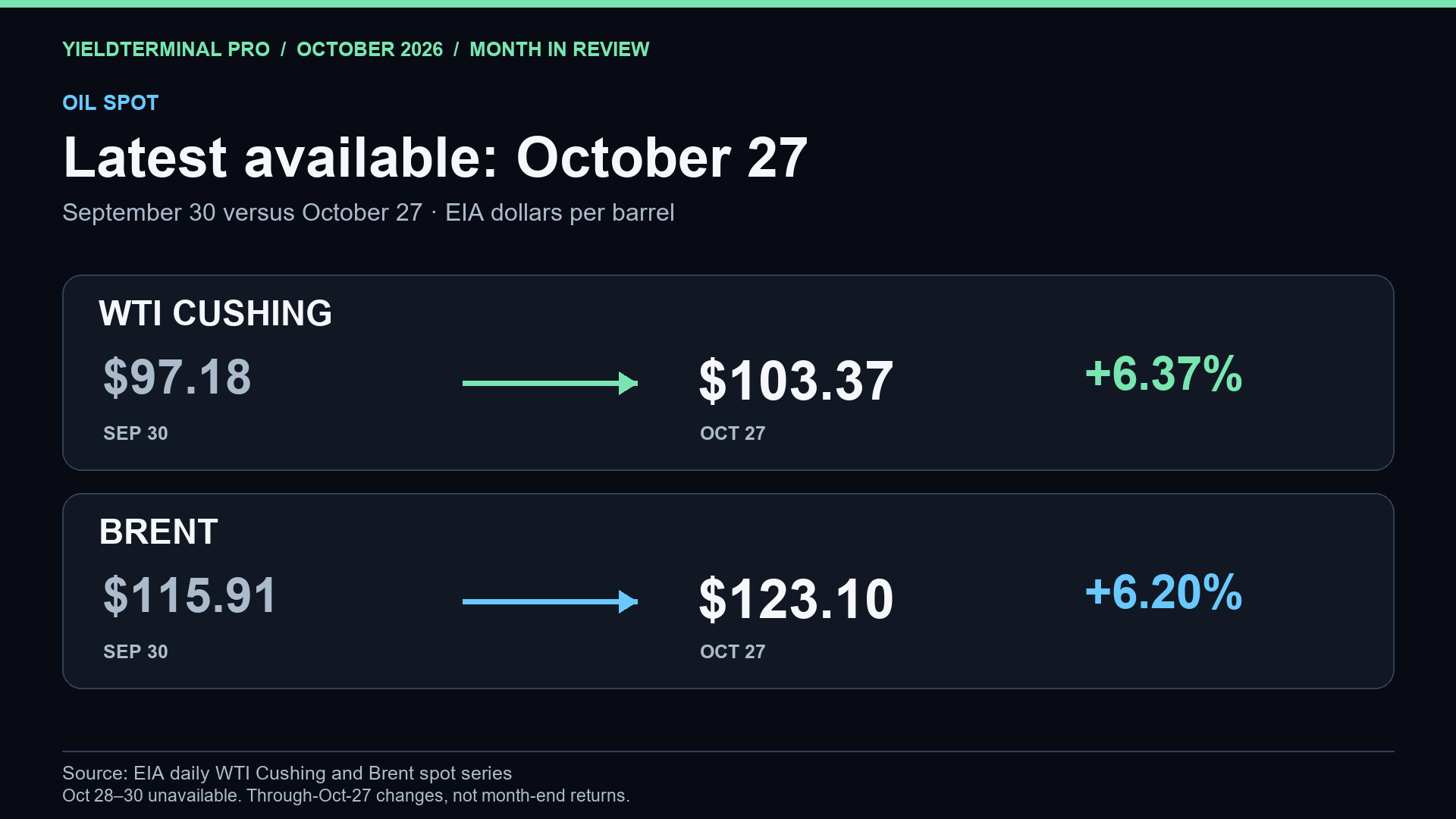1456x819 pixels.
Task: Click the OCTOBER 2026 breadcrumb
Action: 369,49
